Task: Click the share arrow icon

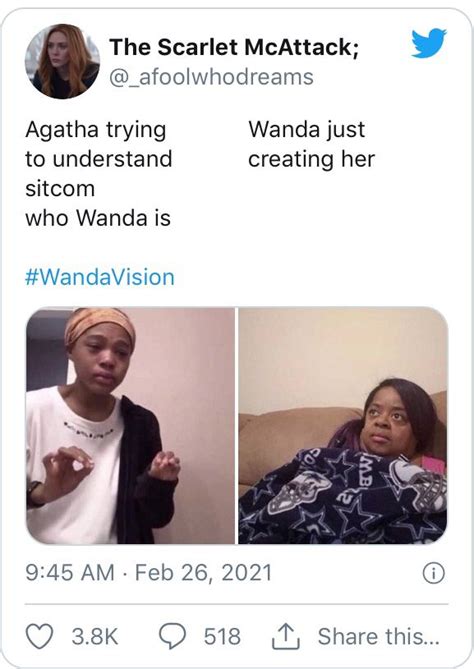Action: click(286, 636)
